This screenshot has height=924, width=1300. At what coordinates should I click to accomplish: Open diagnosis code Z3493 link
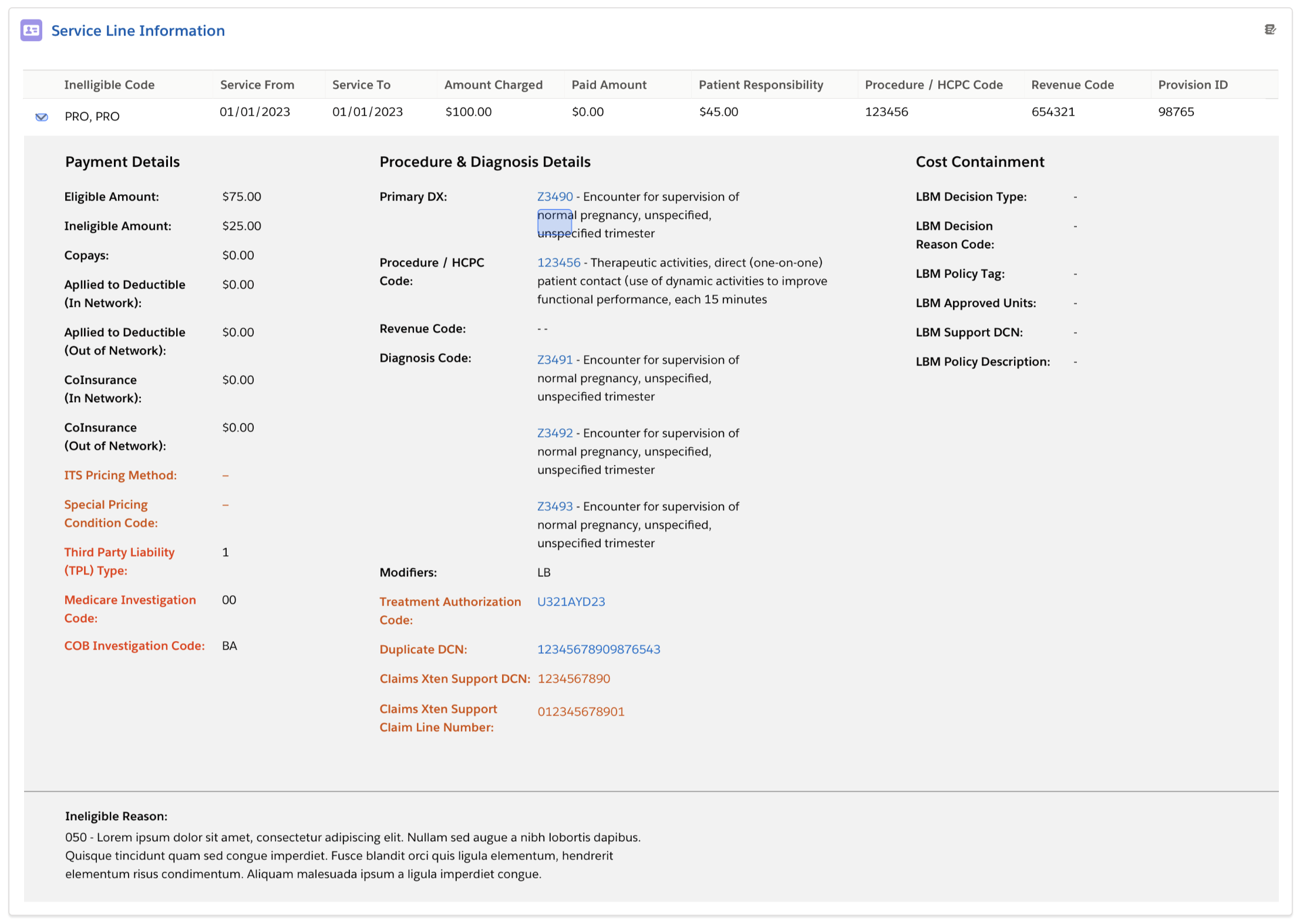pyautogui.click(x=554, y=507)
